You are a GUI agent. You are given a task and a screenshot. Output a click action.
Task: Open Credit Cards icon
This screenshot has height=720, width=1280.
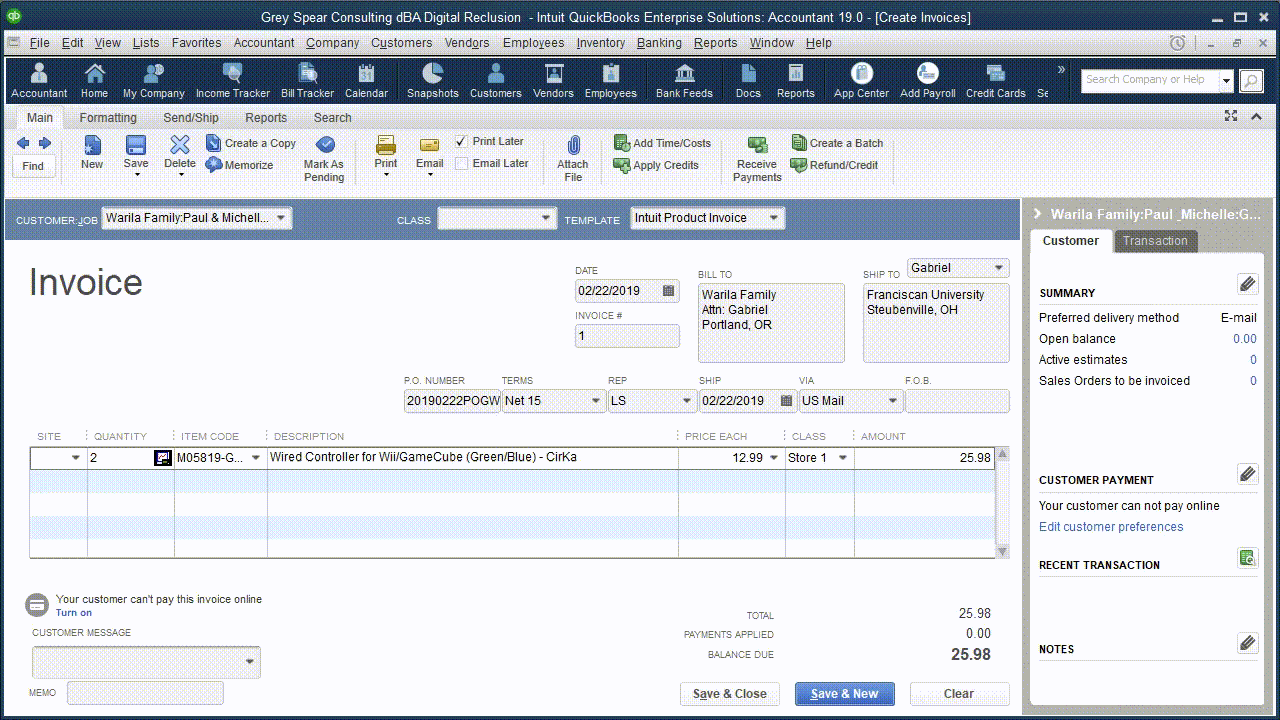point(995,80)
